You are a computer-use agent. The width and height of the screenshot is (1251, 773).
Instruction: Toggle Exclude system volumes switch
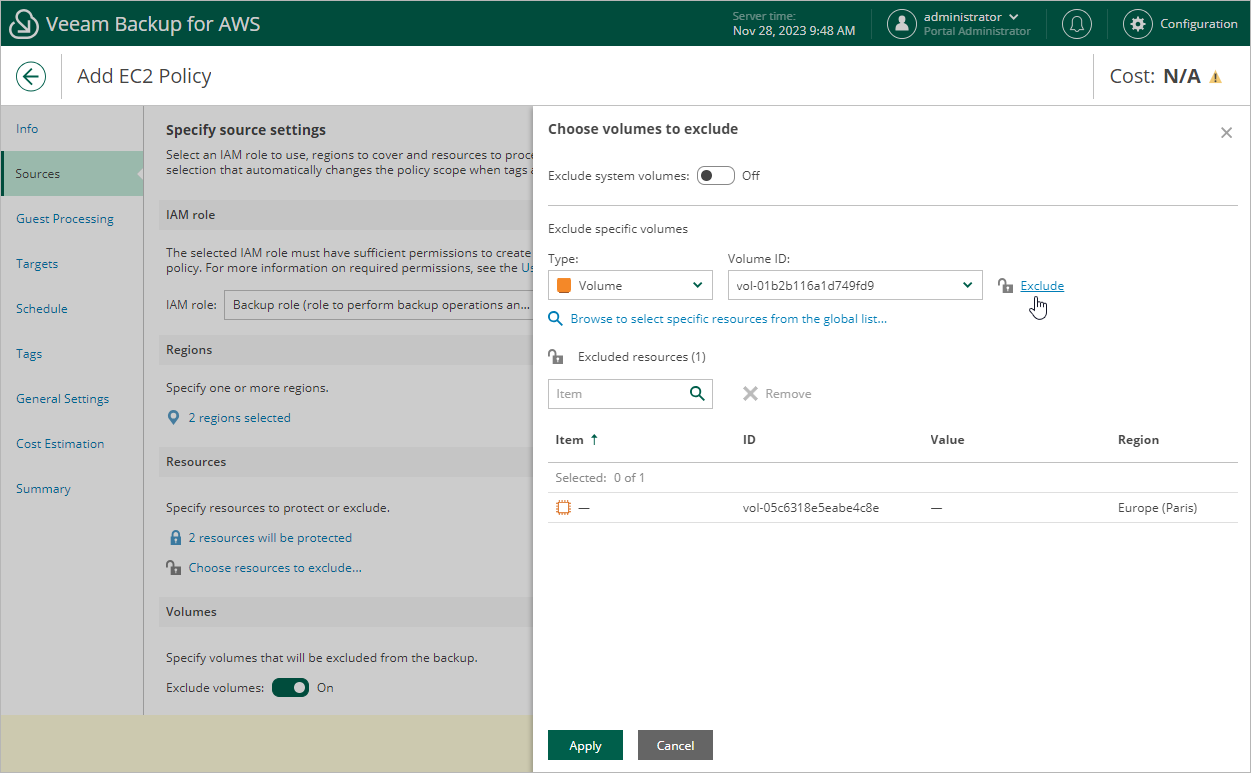pos(716,176)
